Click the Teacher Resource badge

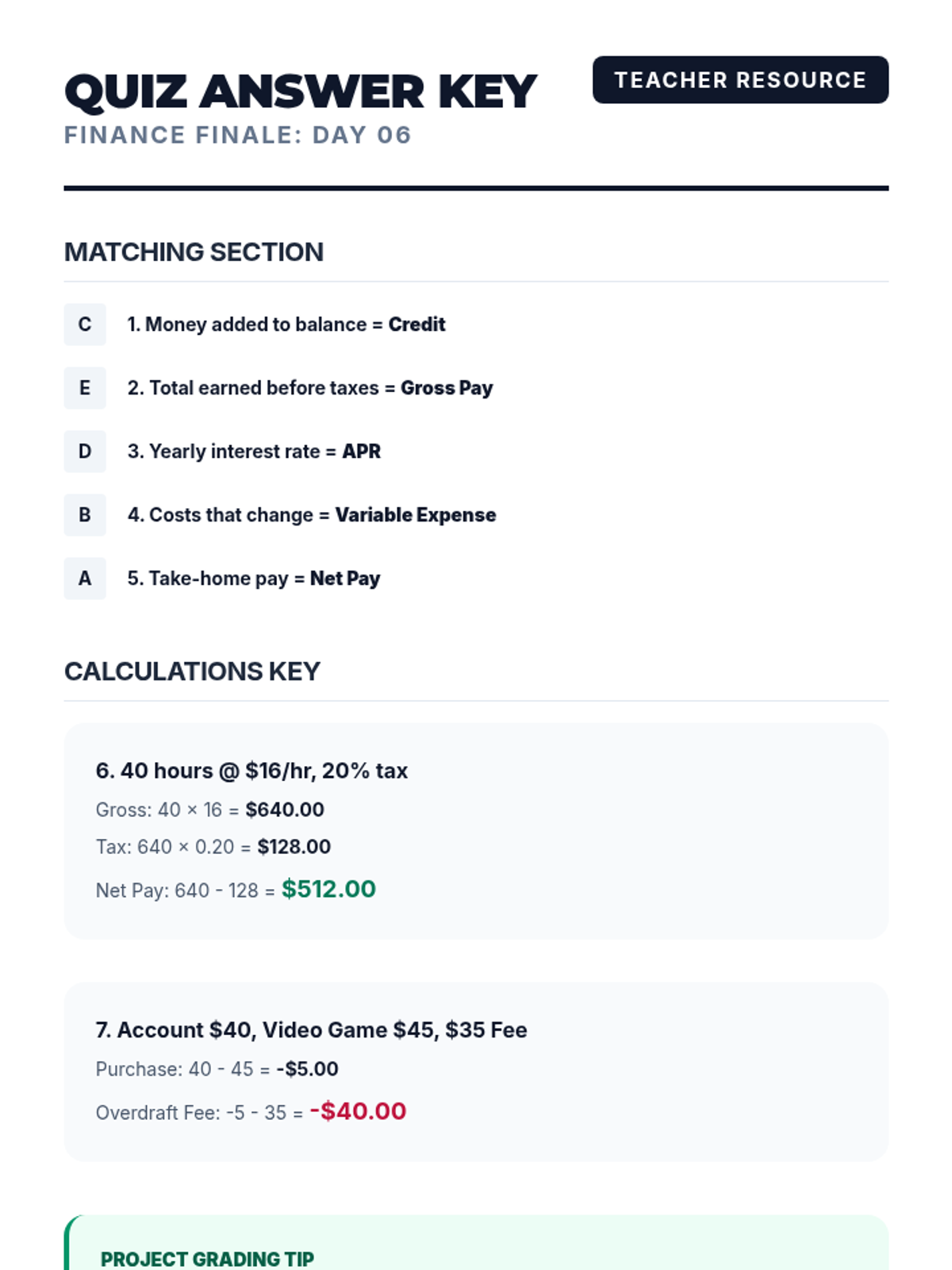pos(740,80)
